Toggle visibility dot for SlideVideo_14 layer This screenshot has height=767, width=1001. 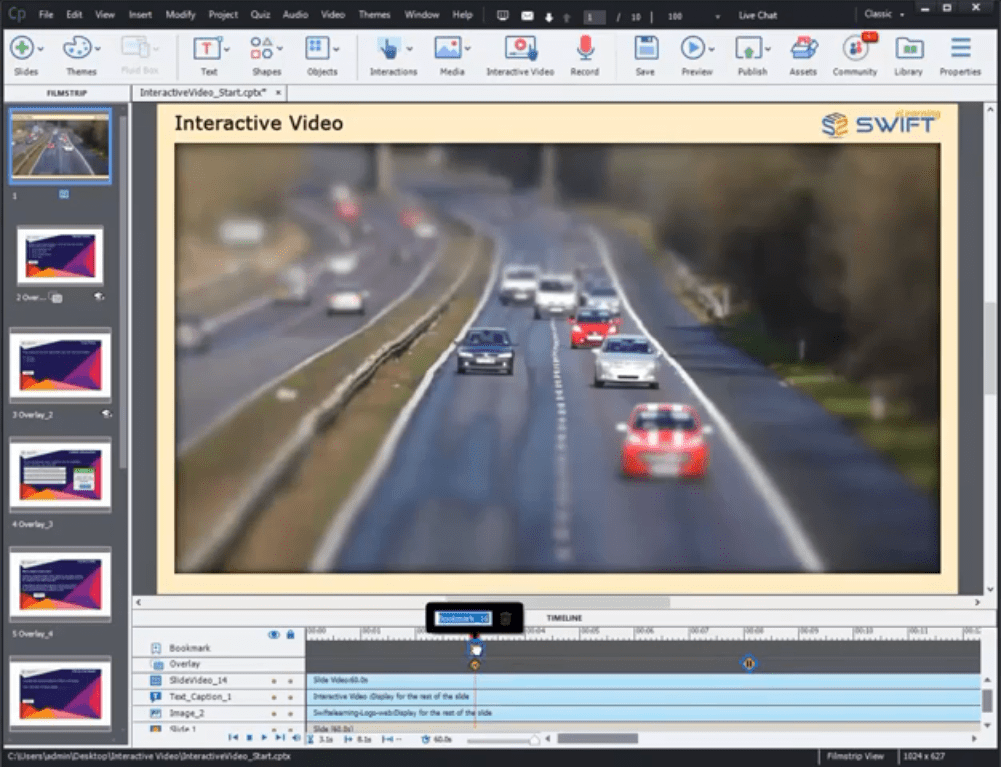(274, 681)
